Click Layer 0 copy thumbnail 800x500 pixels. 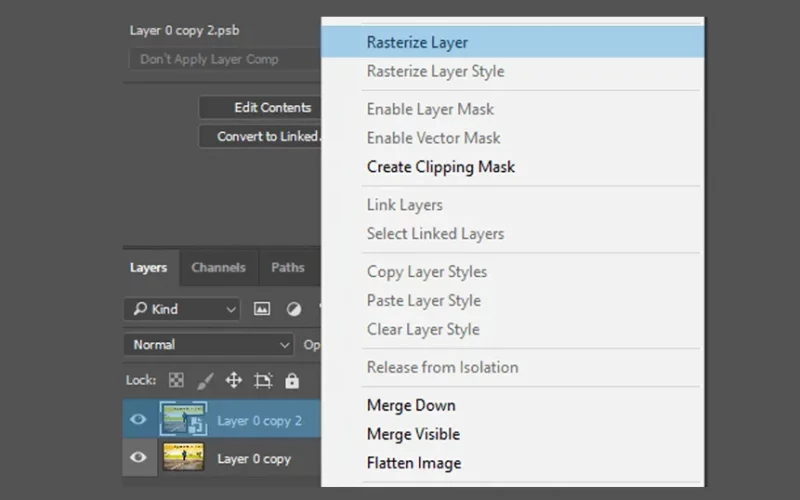point(183,457)
